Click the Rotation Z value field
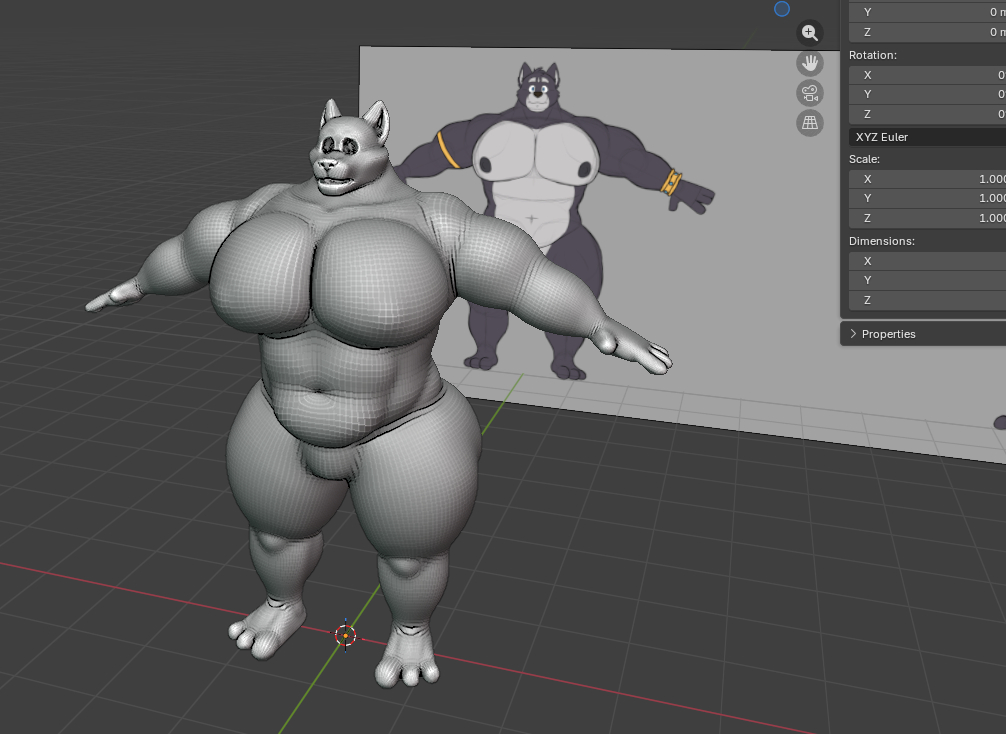Viewport: 1006px width, 734px height. tap(926, 114)
